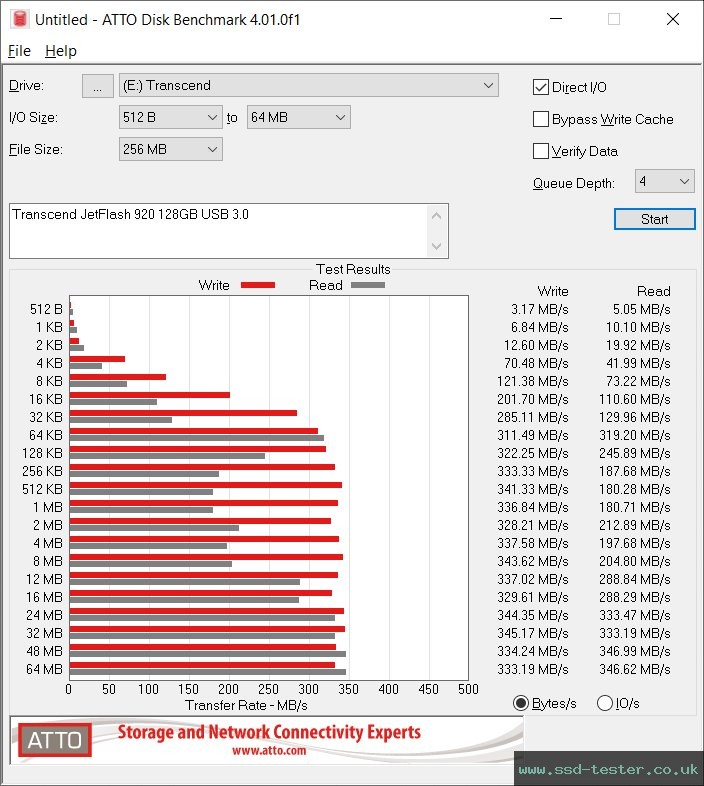The image size is (704, 786).
Task: Click the description box scroll up arrow
Action: point(436,217)
